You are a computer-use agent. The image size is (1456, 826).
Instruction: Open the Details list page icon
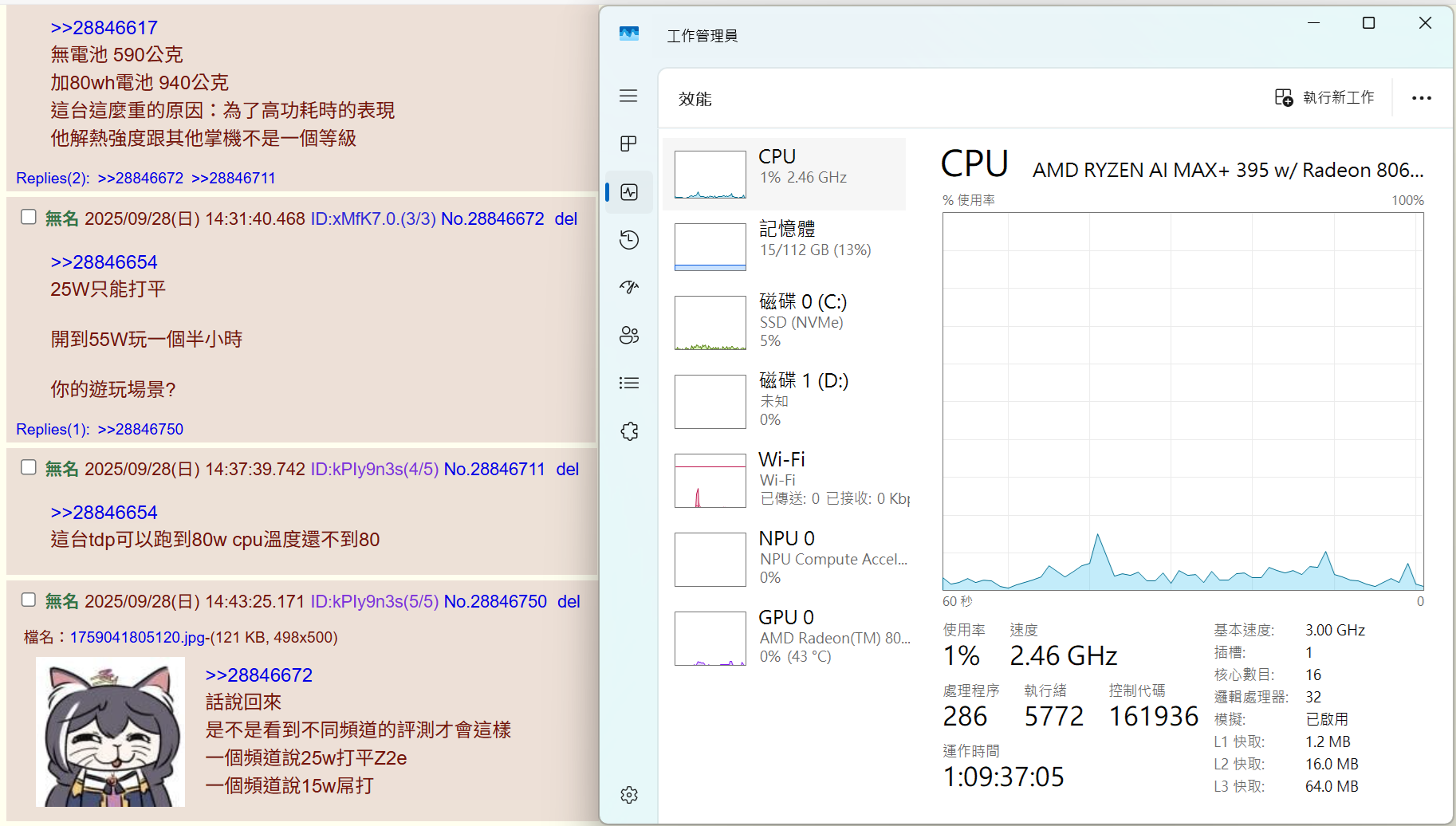628,383
